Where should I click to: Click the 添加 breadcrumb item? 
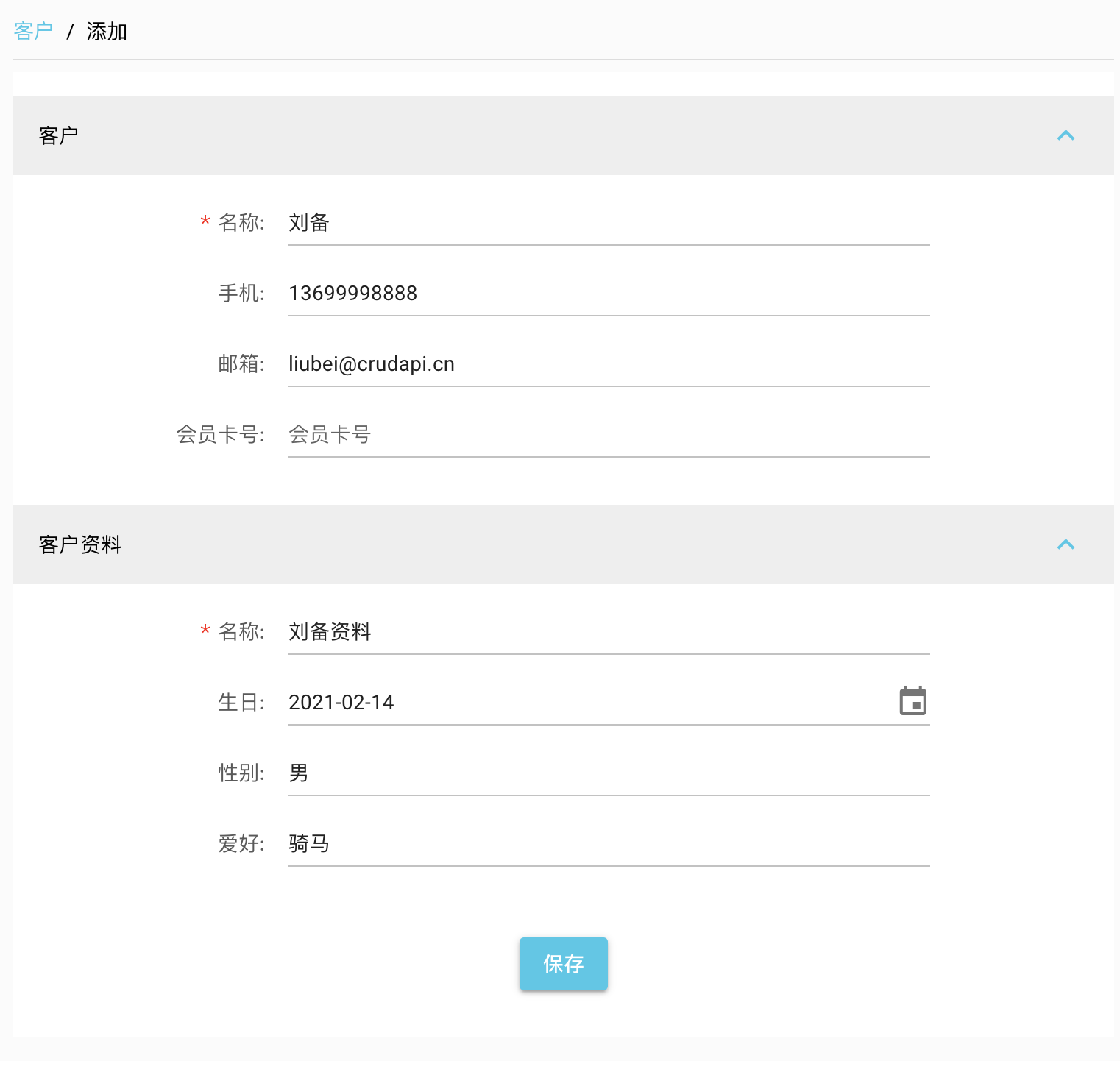click(107, 32)
